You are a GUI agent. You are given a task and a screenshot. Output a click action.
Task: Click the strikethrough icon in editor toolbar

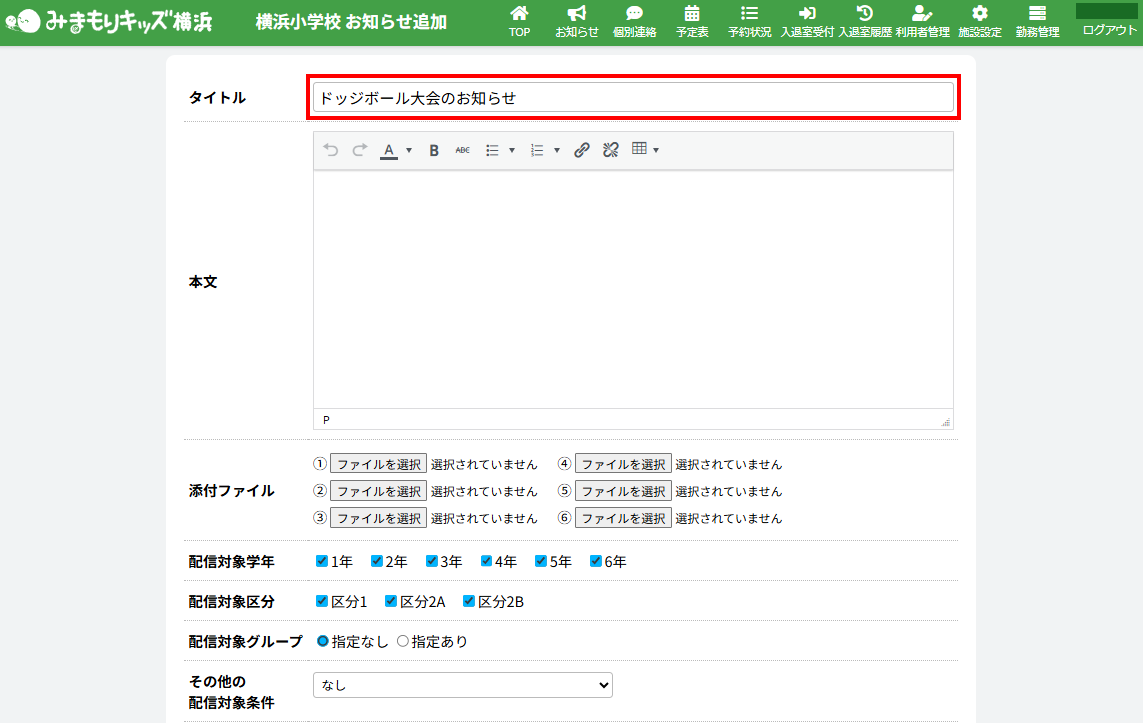pyautogui.click(x=462, y=150)
